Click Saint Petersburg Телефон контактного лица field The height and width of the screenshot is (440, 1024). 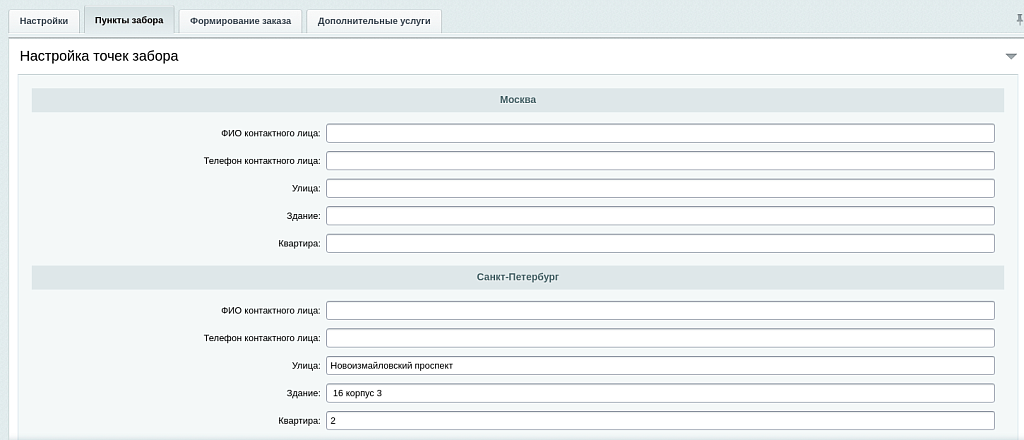(660, 338)
